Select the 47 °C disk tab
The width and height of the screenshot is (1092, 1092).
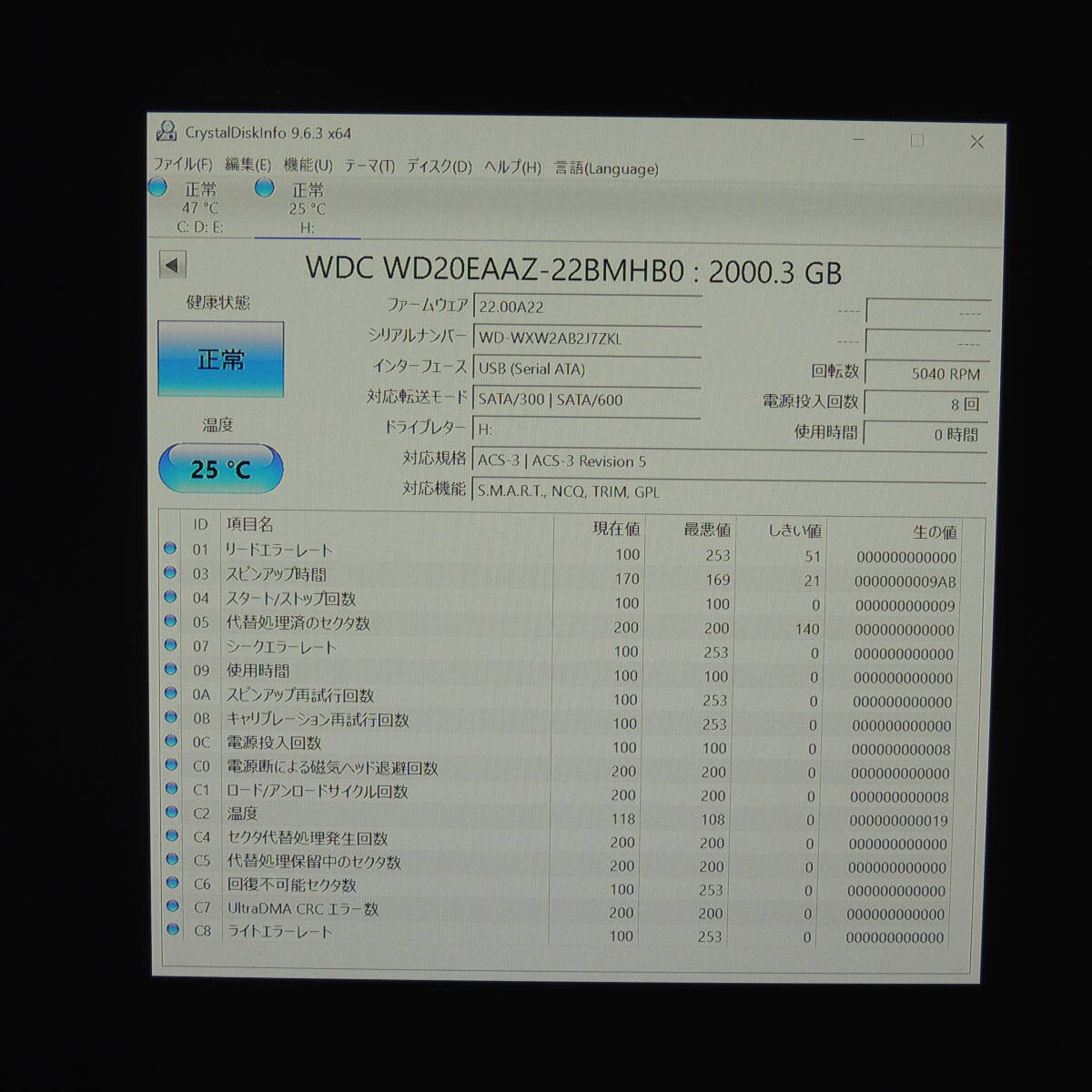200,208
